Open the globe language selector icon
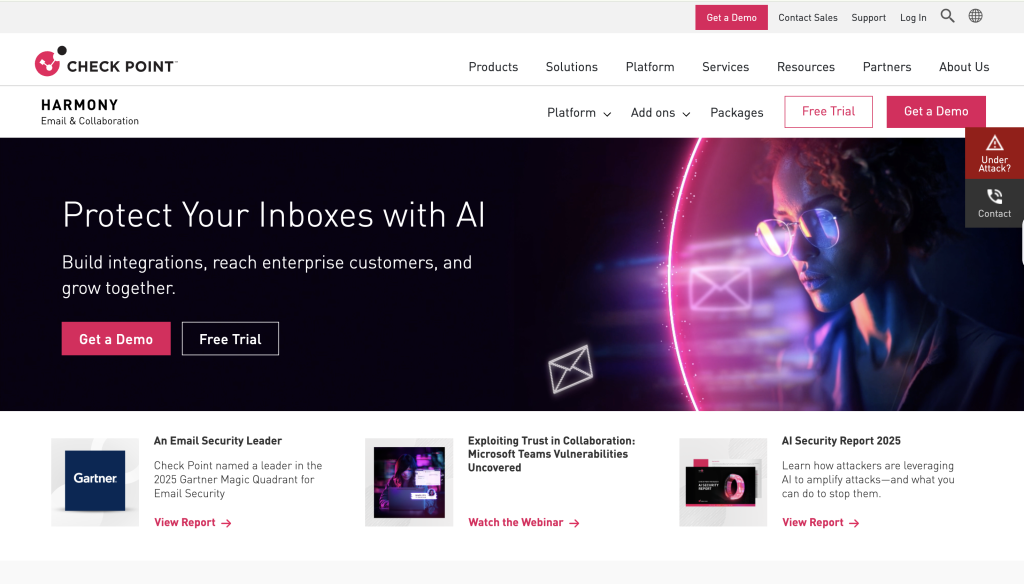Screen dimensions: 1024x584 (x=975, y=16)
